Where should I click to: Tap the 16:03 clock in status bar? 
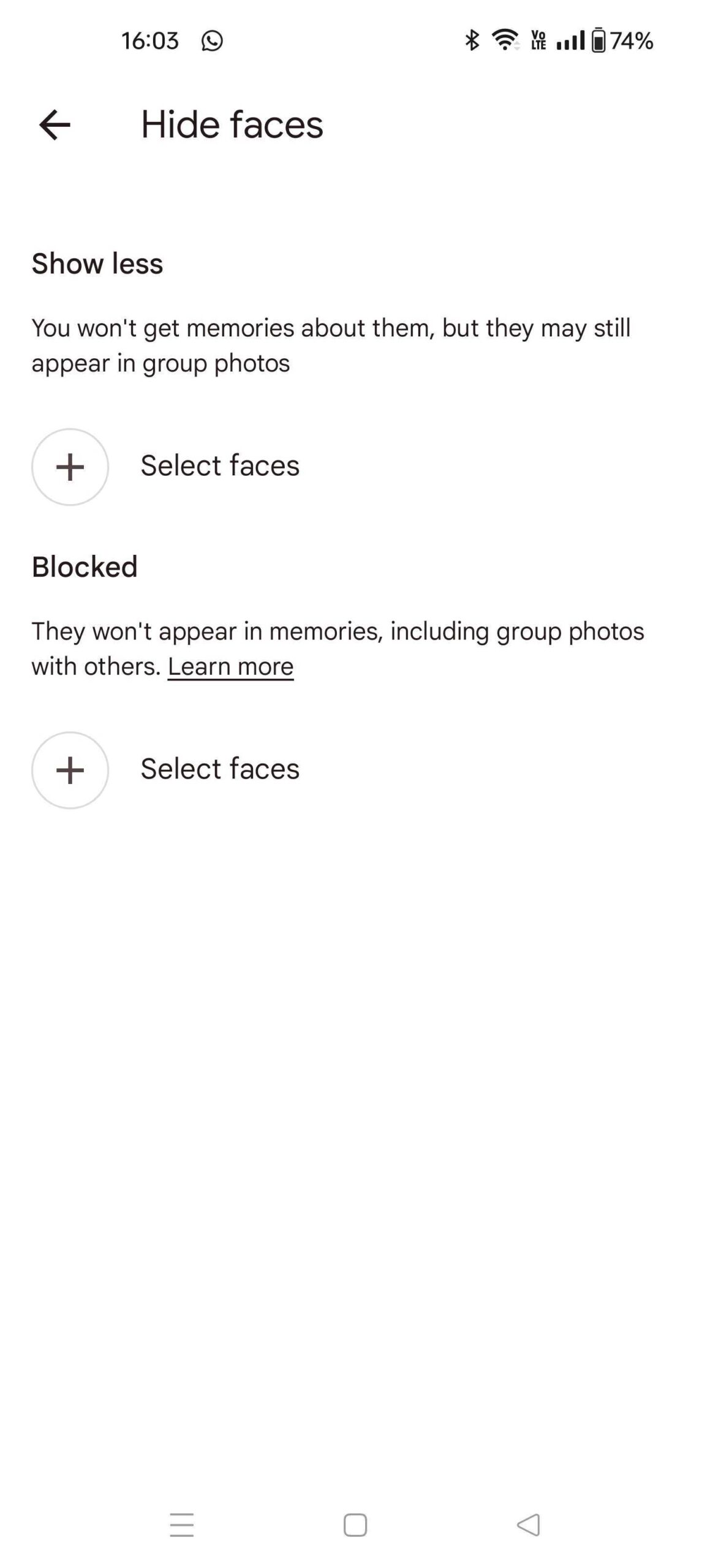pos(150,41)
